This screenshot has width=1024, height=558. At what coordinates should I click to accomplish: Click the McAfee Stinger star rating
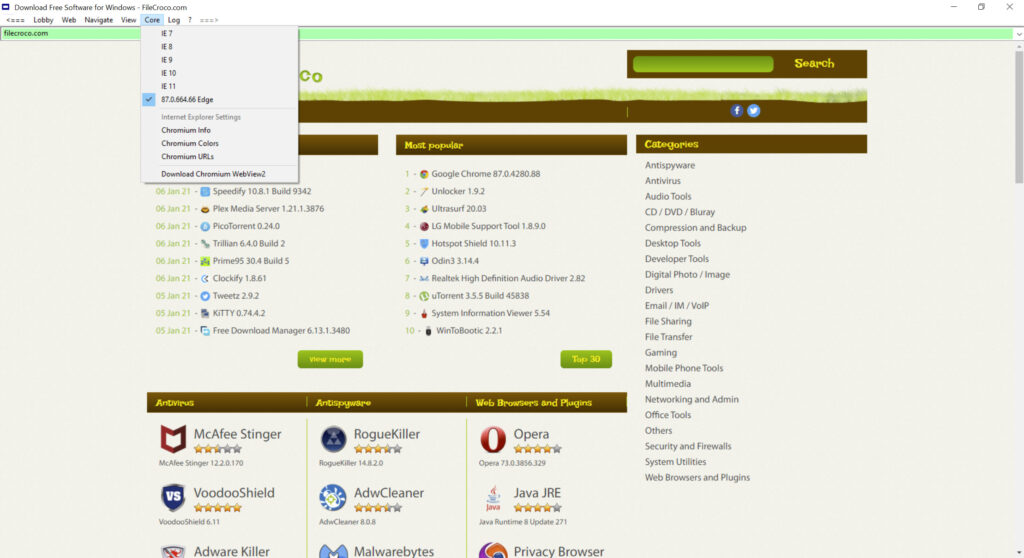pos(218,449)
